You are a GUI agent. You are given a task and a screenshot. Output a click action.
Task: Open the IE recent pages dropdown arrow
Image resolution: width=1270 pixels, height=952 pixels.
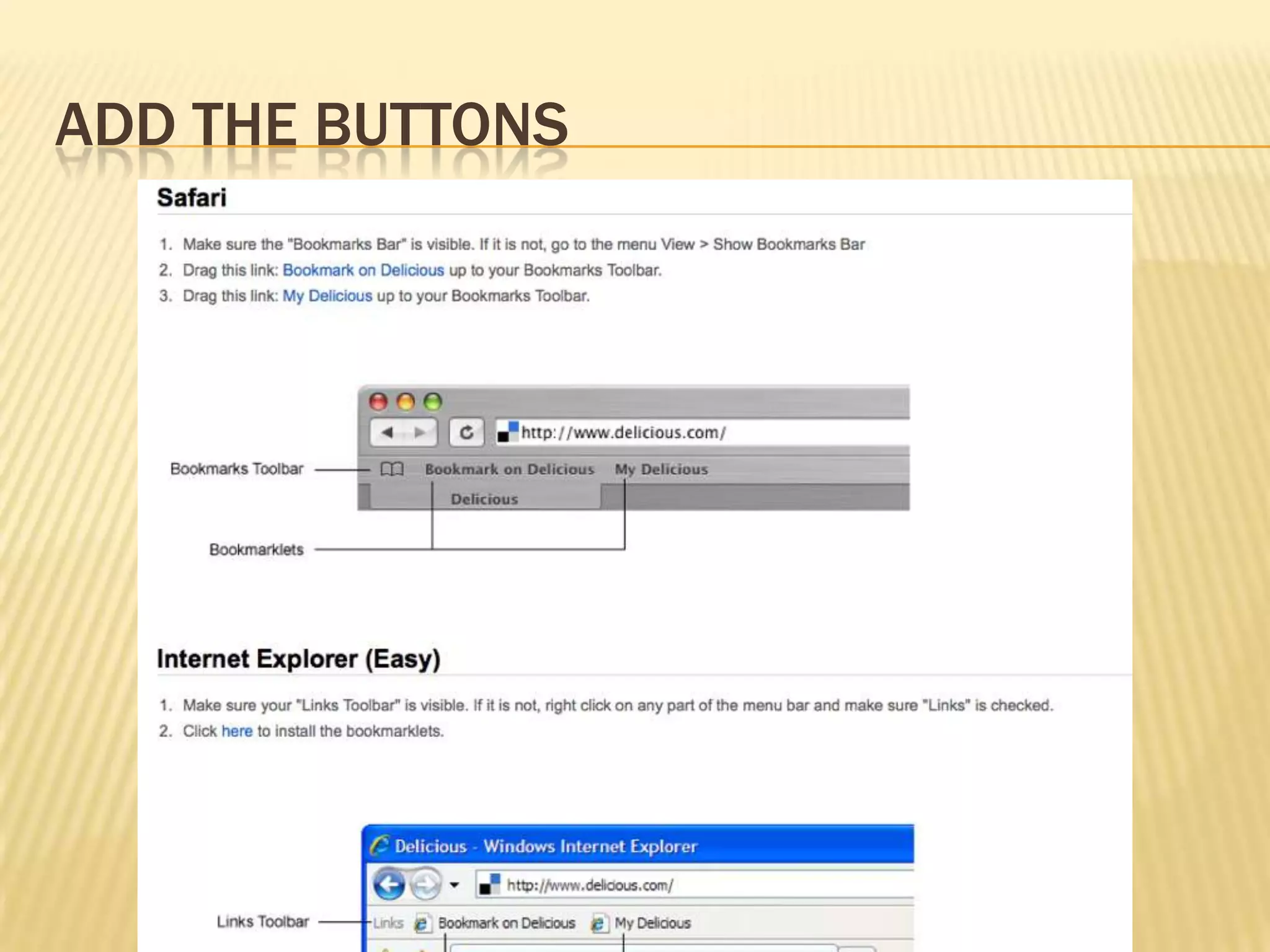point(455,885)
